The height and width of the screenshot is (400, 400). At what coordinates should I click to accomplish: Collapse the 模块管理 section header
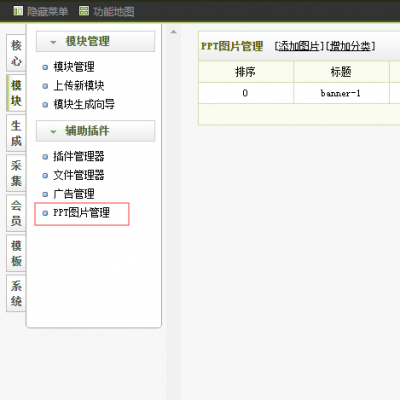pos(95,41)
